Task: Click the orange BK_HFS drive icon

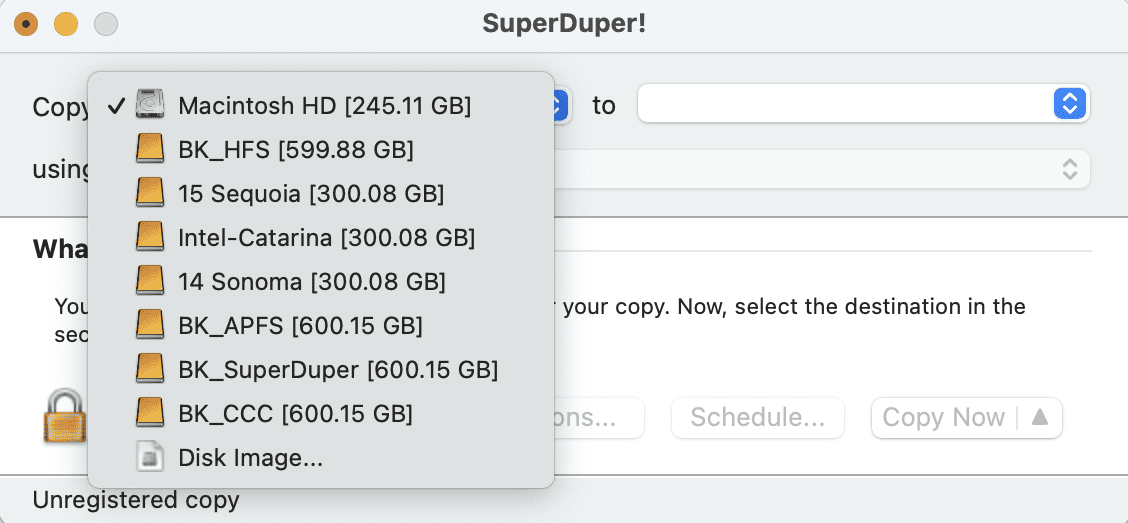Action: pos(150,150)
